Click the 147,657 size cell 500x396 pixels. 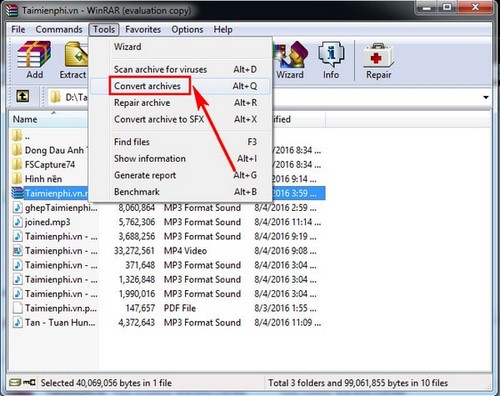tap(140, 308)
